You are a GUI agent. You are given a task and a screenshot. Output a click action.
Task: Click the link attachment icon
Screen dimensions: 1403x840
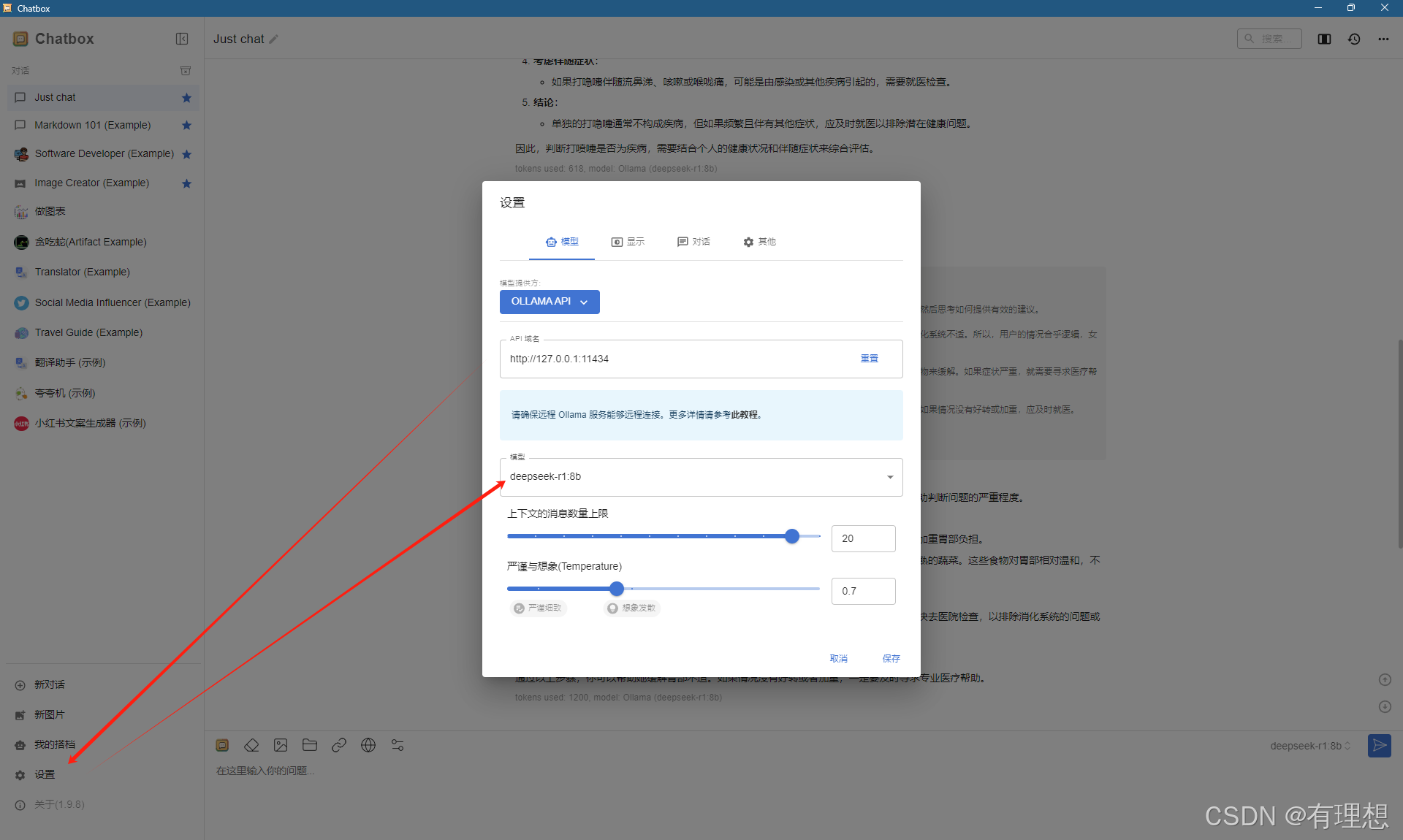339,745
